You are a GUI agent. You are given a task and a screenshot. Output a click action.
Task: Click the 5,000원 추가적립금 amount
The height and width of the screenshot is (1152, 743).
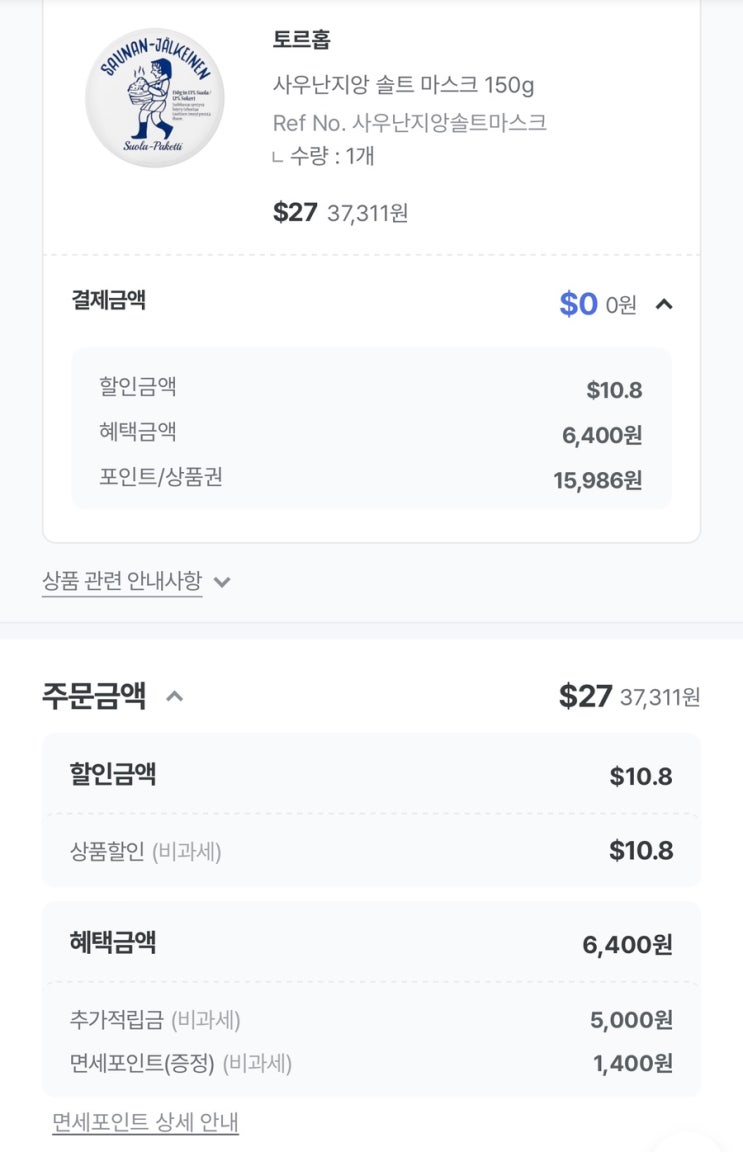pyautogui.click(x=631, y=1020)
